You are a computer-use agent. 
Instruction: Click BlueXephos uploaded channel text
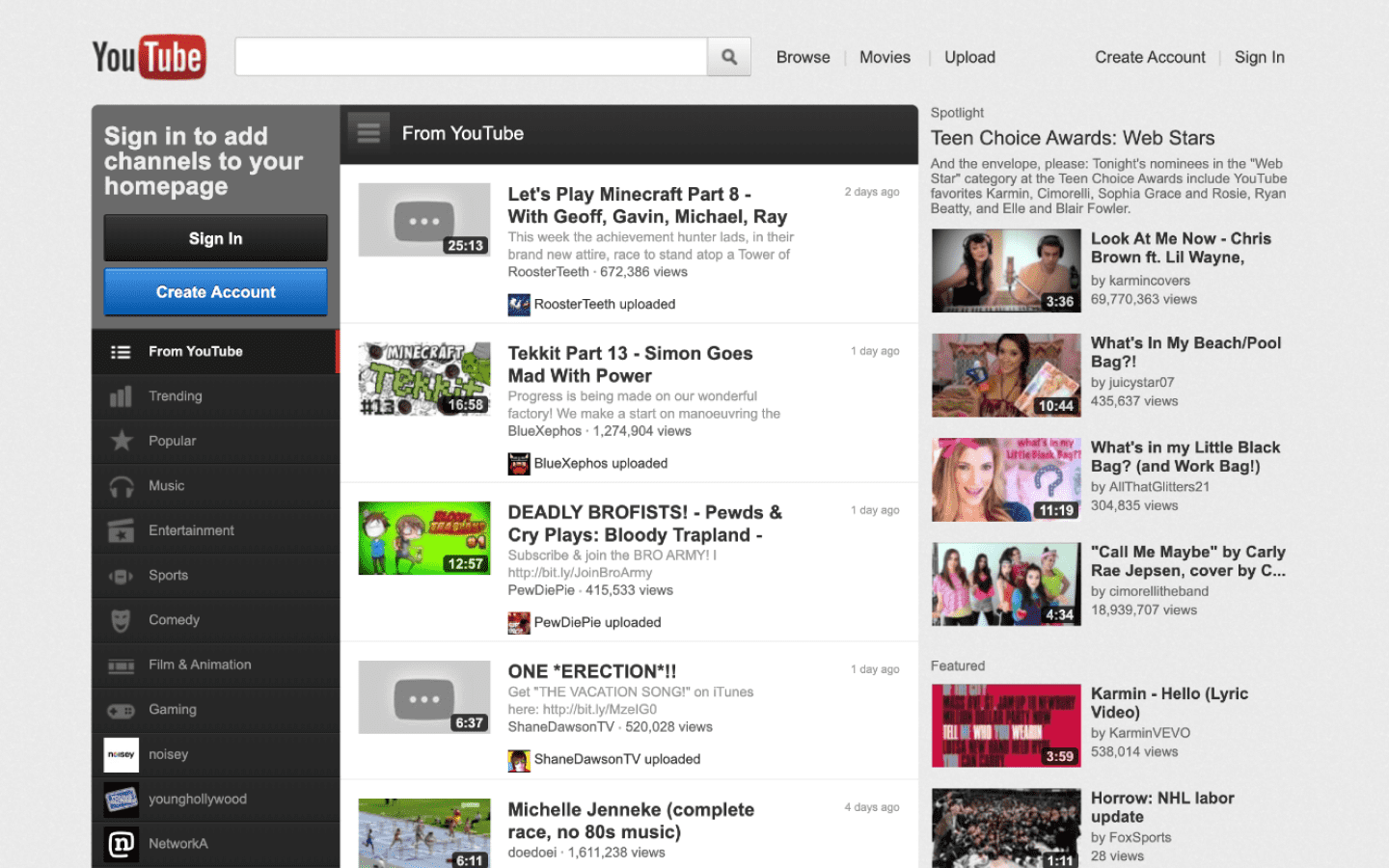(x=601, y=464)
